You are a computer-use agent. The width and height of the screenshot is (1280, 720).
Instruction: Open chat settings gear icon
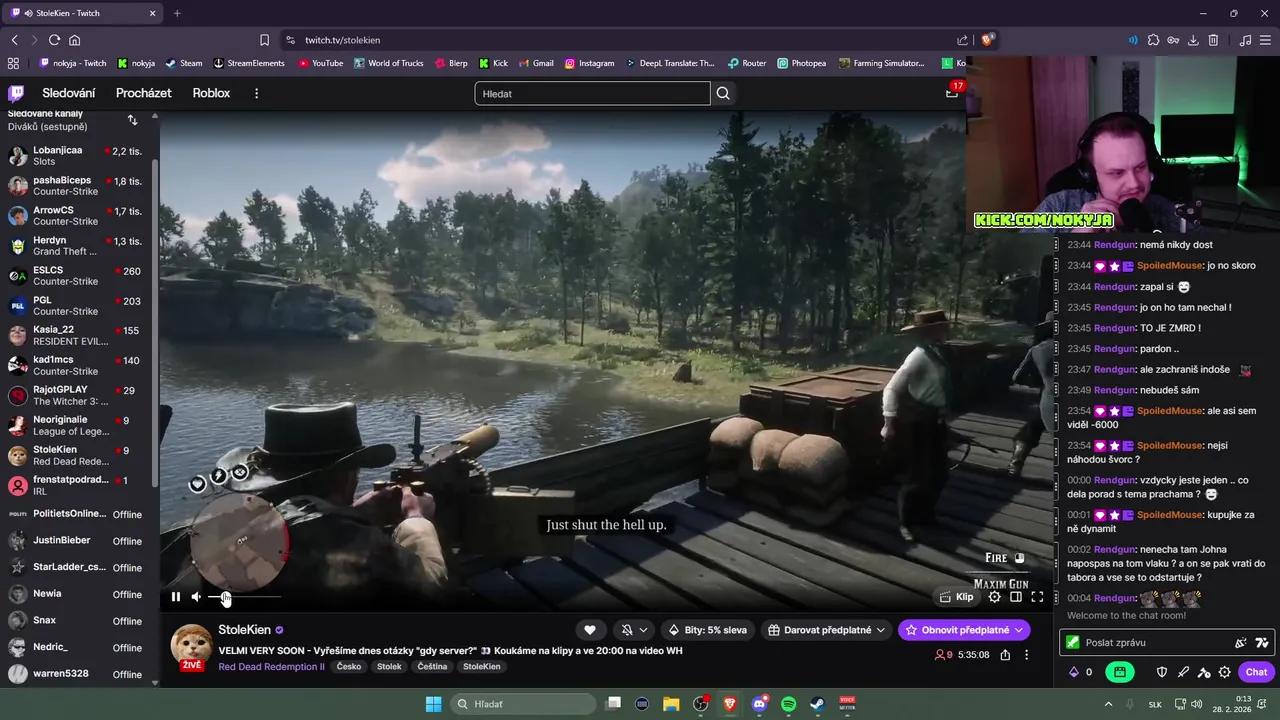click(1225, 672)
